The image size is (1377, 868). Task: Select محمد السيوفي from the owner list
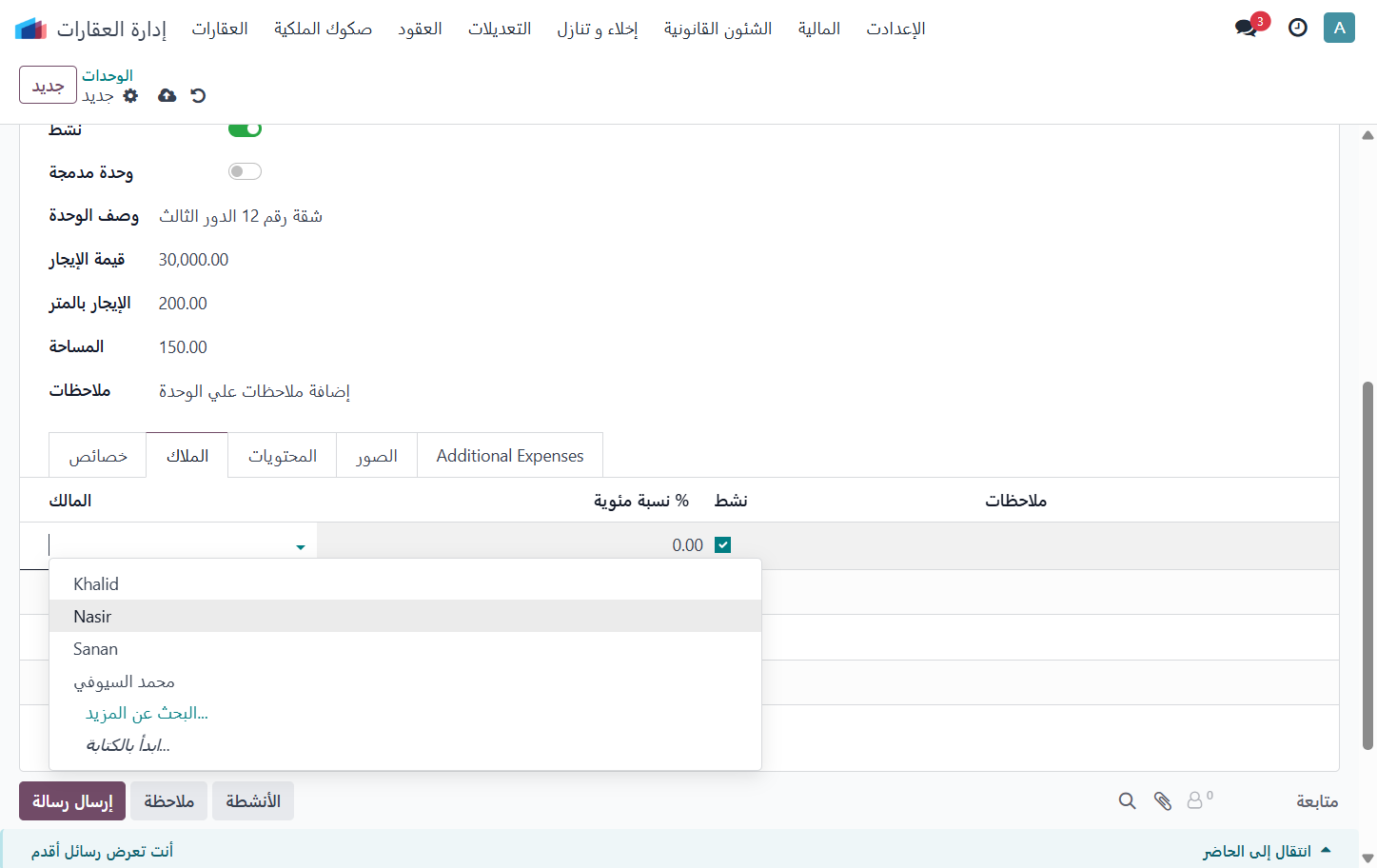tap(405, 681)
